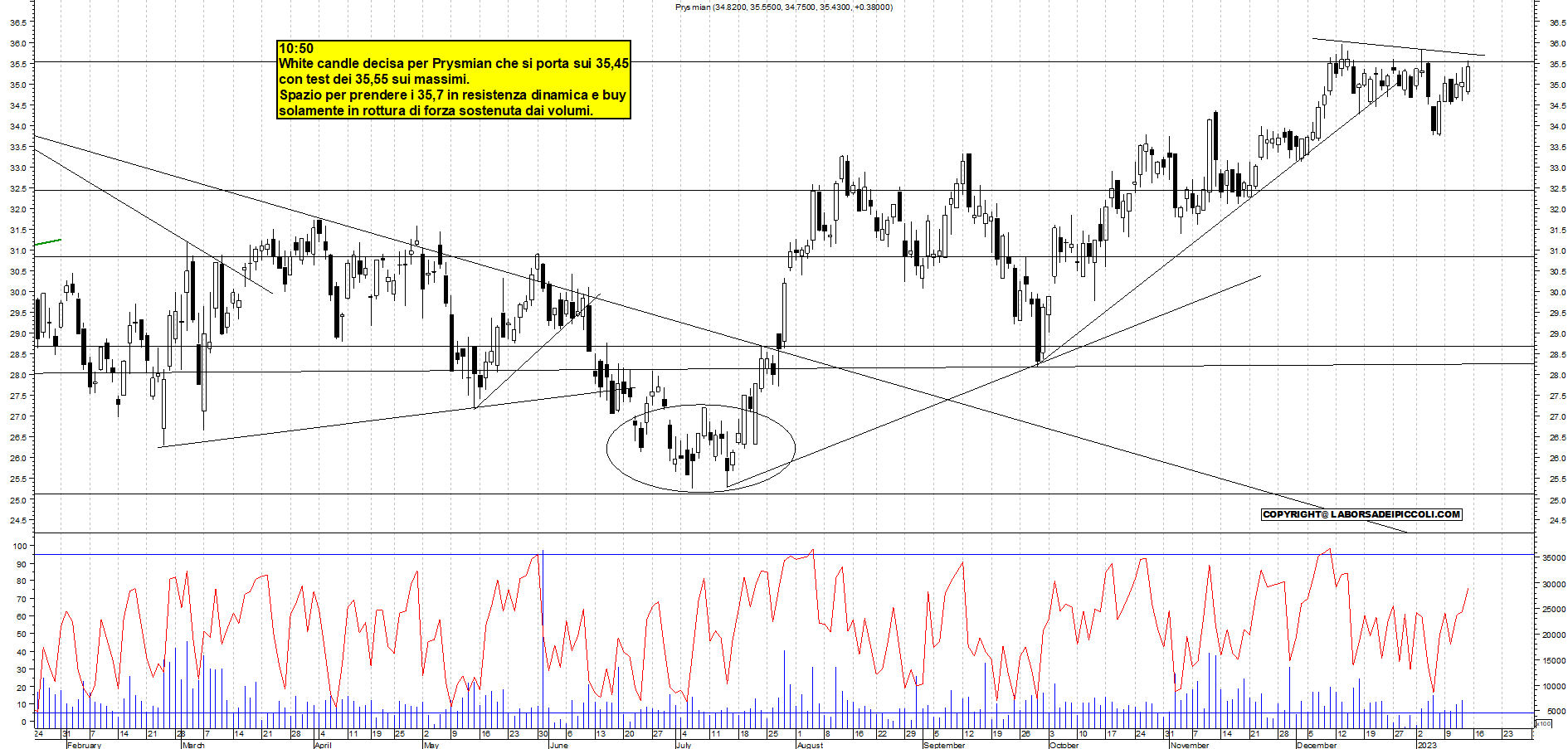Click the May month label
Screen dimensions: 1568x749
[431, 745]
